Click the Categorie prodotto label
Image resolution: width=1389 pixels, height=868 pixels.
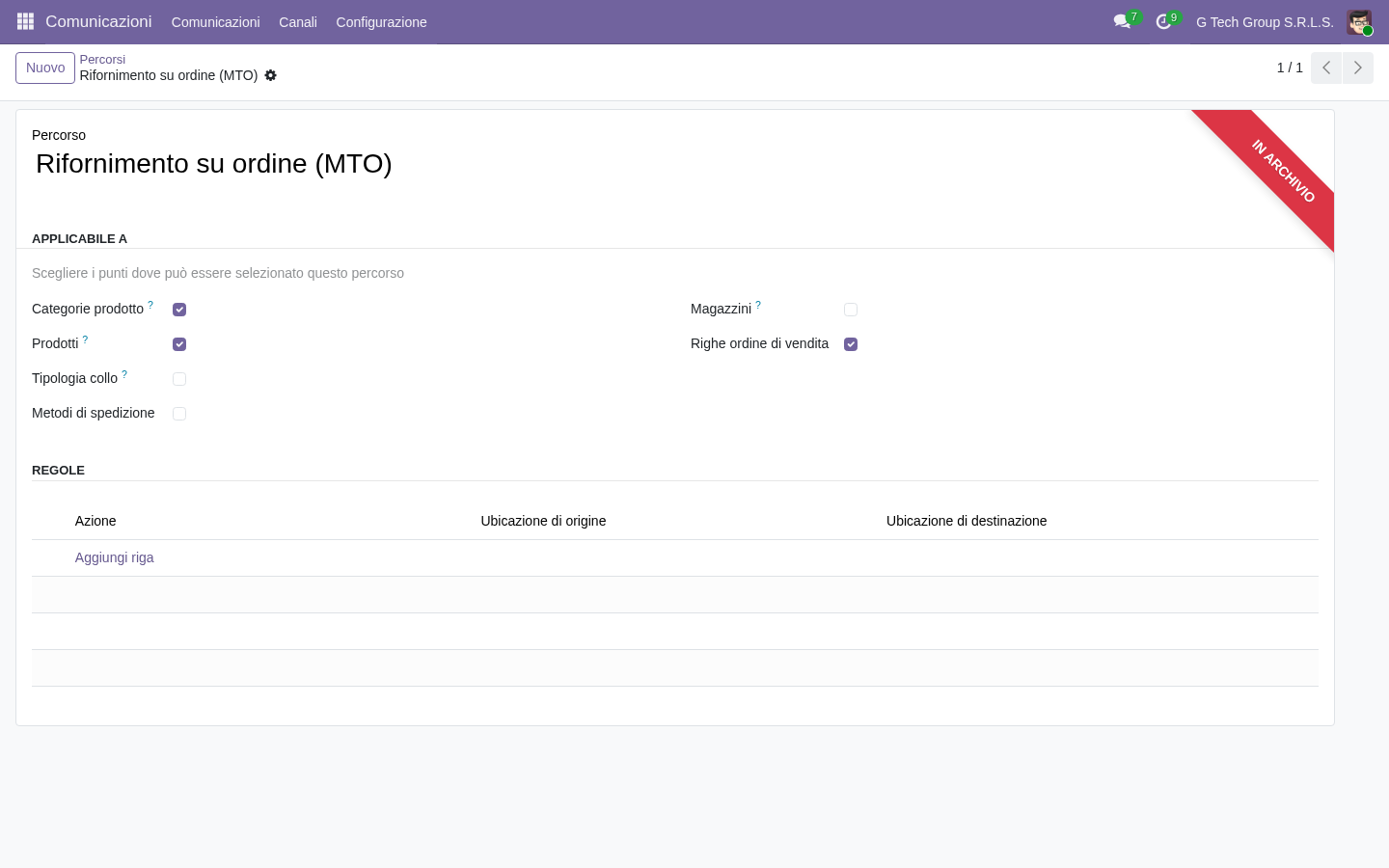(x=88, y=309)
